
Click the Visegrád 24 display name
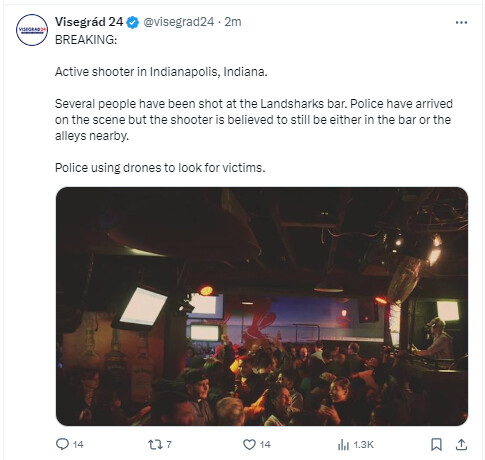click(89, 22)
